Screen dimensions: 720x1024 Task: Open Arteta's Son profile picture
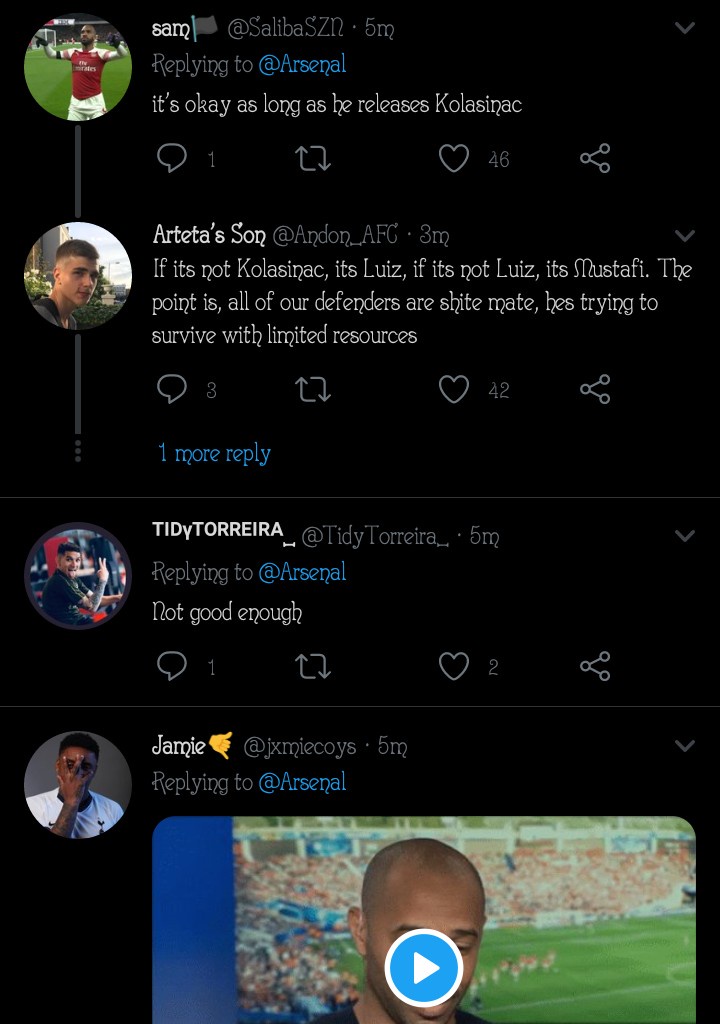tap(78, 276)
